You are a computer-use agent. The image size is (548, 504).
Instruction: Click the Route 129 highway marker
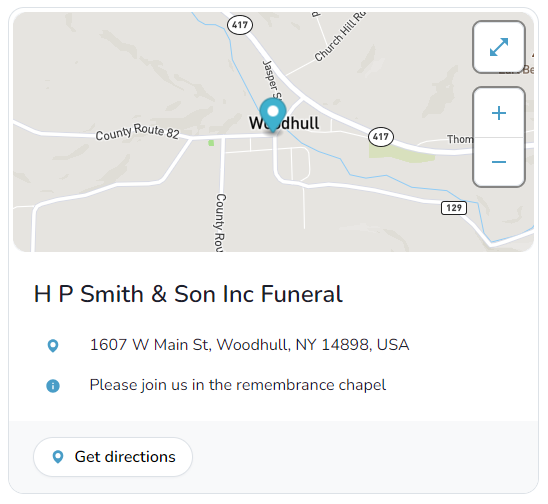454,208
